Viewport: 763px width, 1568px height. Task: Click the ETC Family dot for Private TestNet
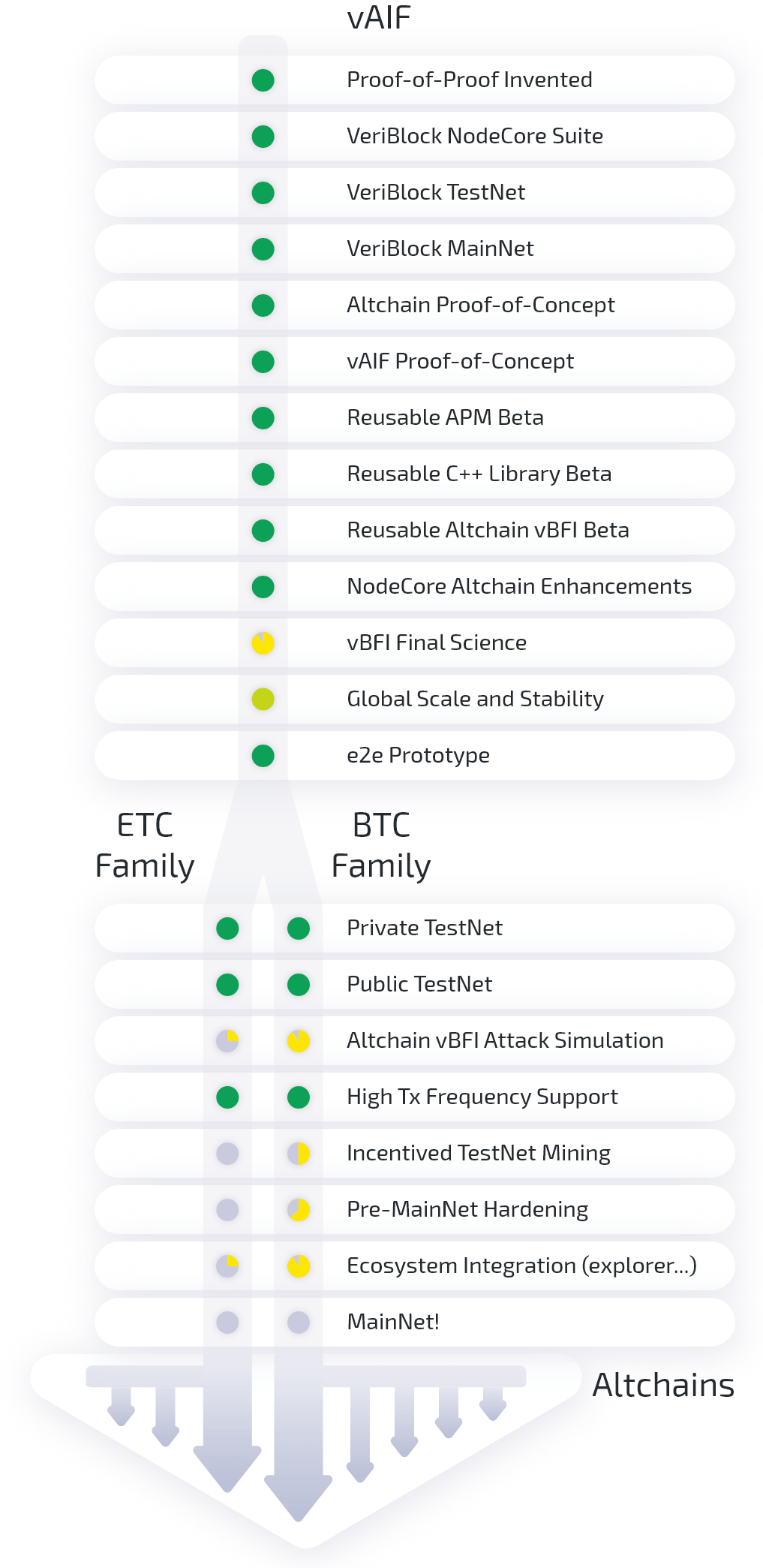(x=227, y=928)
